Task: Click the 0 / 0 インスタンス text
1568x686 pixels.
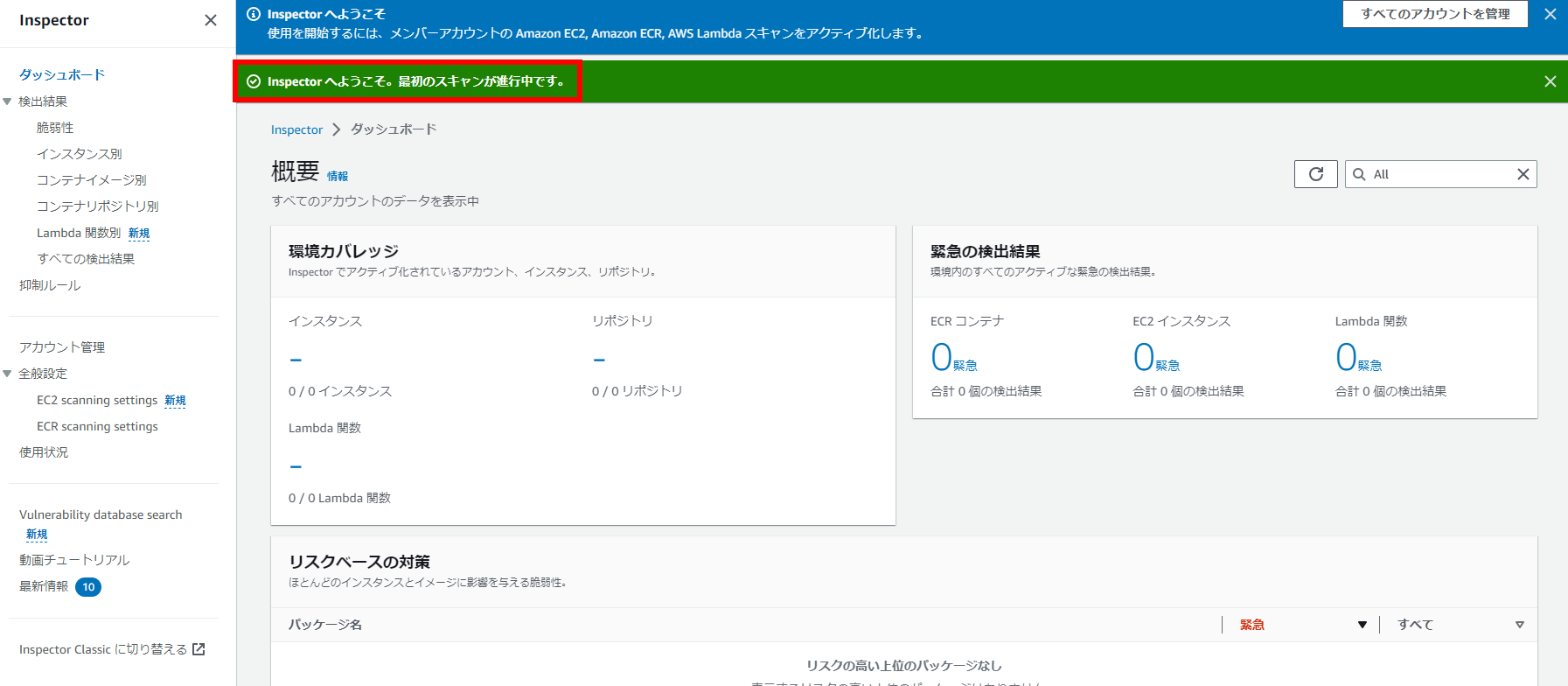Action: (340, 391)
